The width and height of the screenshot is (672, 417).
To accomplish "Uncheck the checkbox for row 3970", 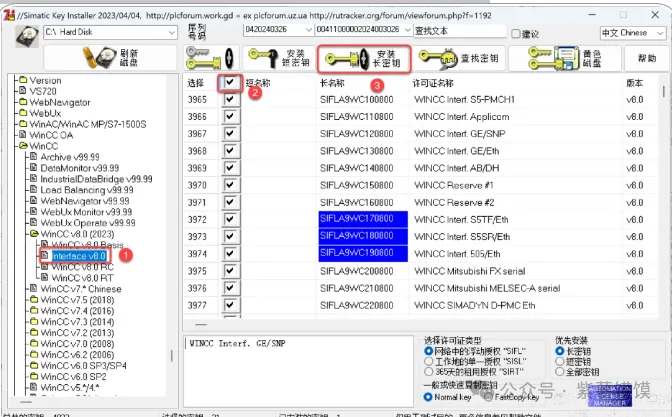I will point(231,185).
